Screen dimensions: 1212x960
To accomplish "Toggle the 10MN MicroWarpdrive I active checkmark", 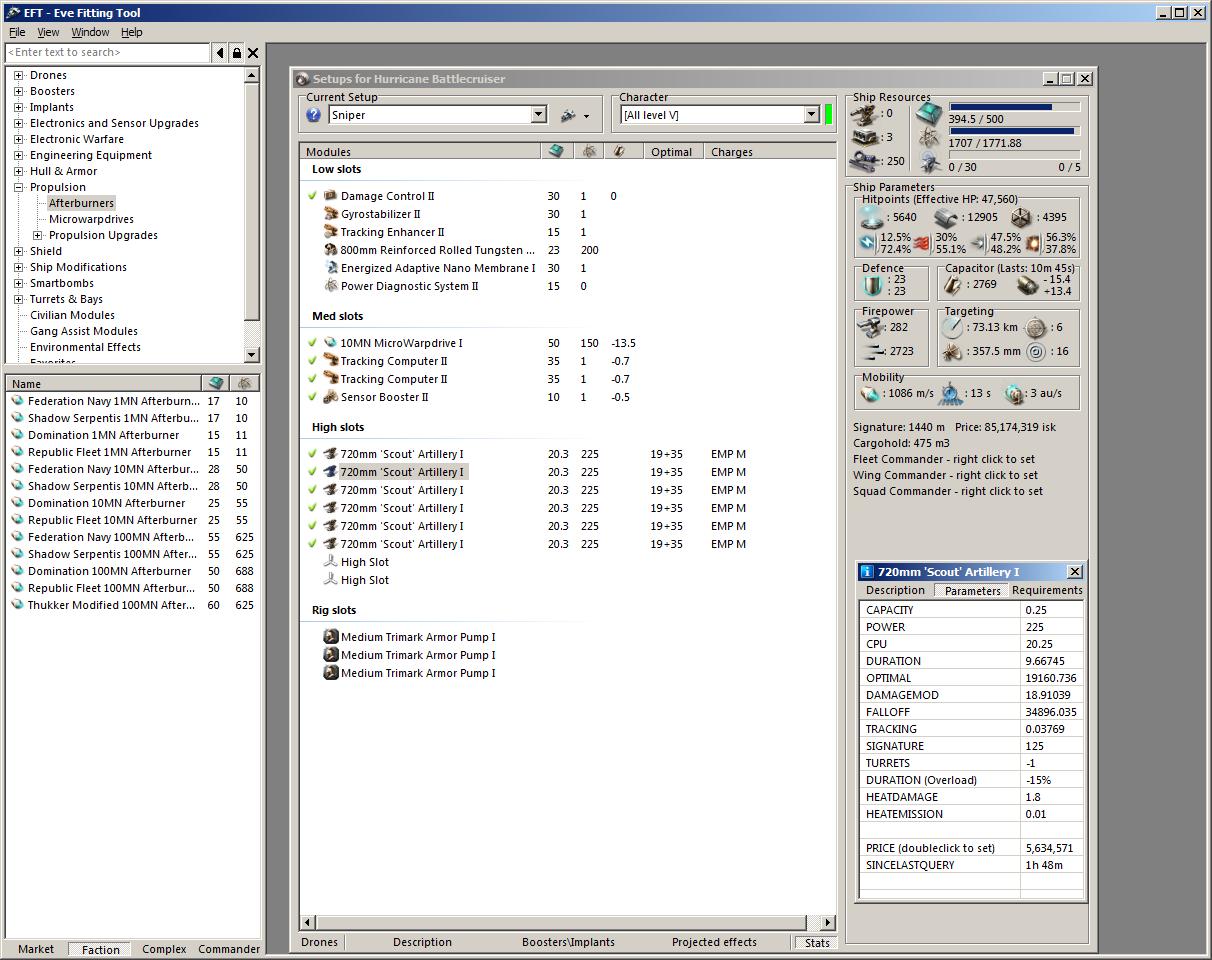I will point(313,343).
